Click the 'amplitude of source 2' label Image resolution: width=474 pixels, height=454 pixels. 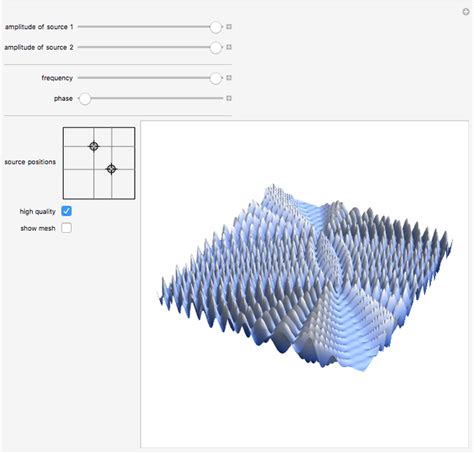[39, 48]
